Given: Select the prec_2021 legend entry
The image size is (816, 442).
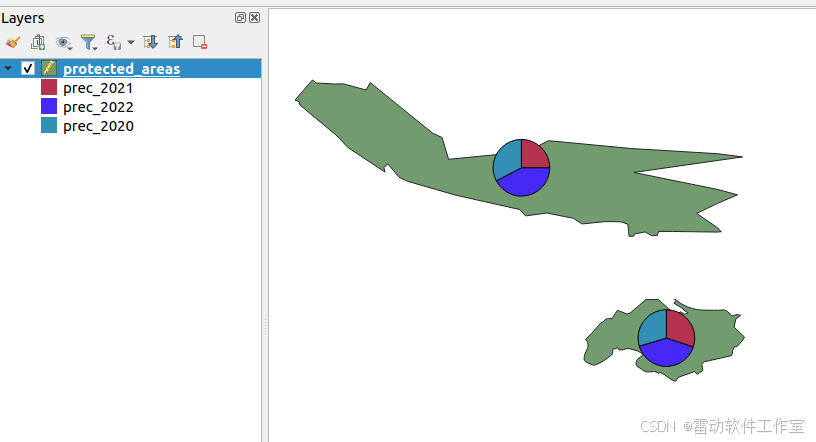Looking at the screenshot, I should (x=98, y=88).
